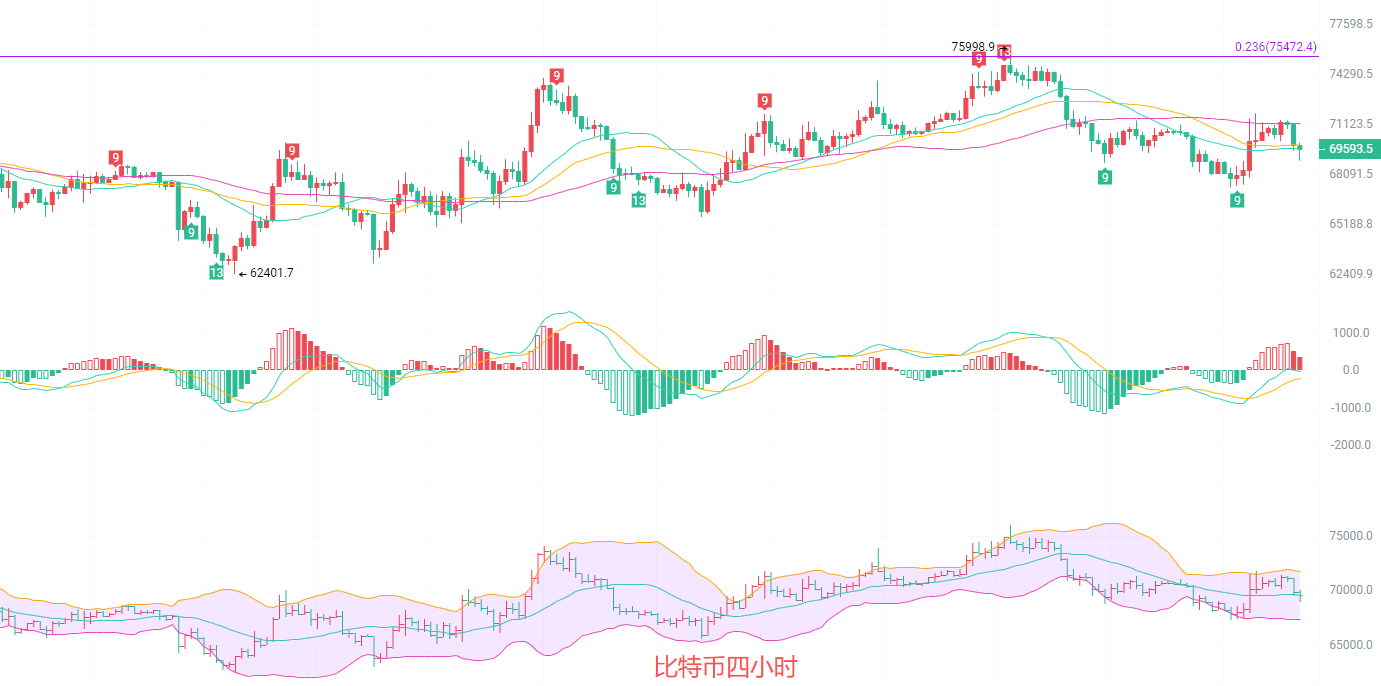This screenshot has height=686, width=1381.
Task: Select green 13 marker beside 62401.7 low
Action: [x=216, y=272]
